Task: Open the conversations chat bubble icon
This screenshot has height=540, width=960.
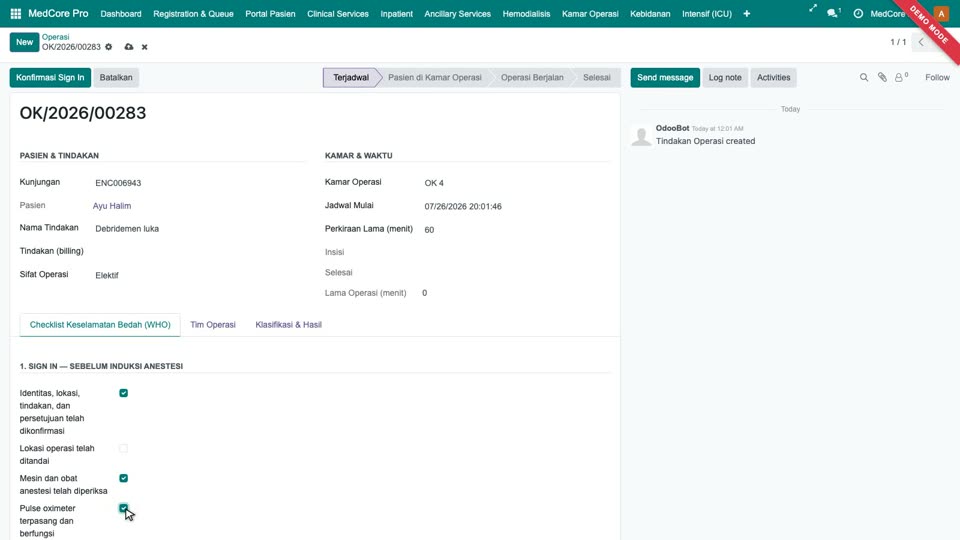Action: pos(833,13)
